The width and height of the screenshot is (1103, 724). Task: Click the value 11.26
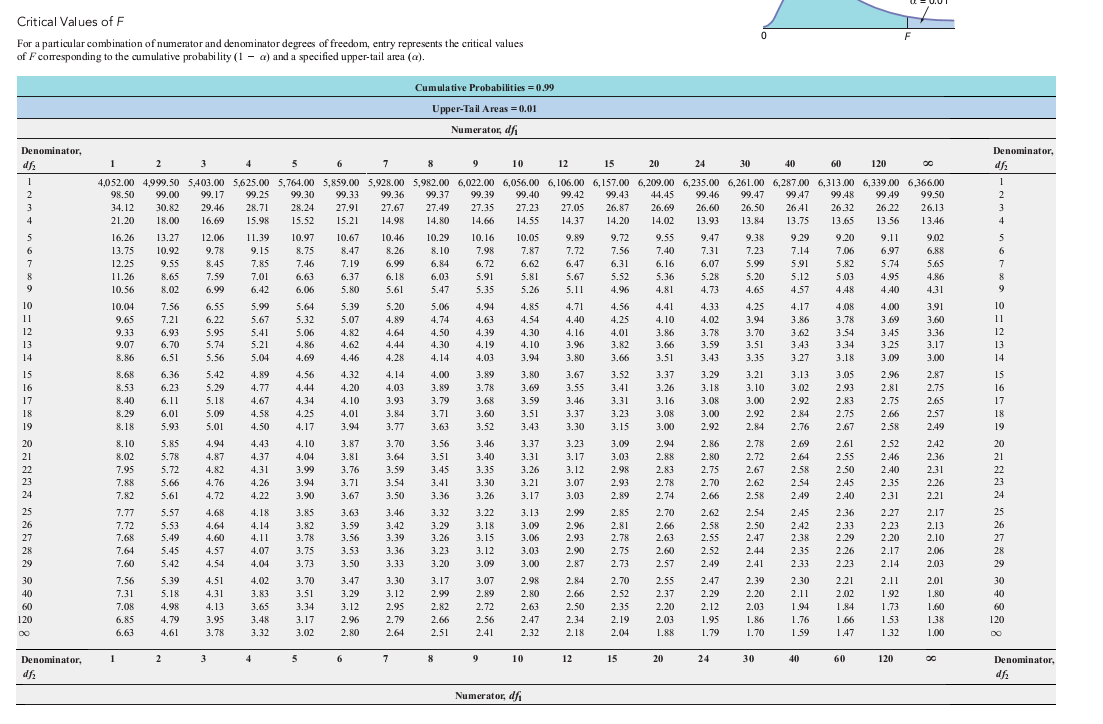pos(122,277)
